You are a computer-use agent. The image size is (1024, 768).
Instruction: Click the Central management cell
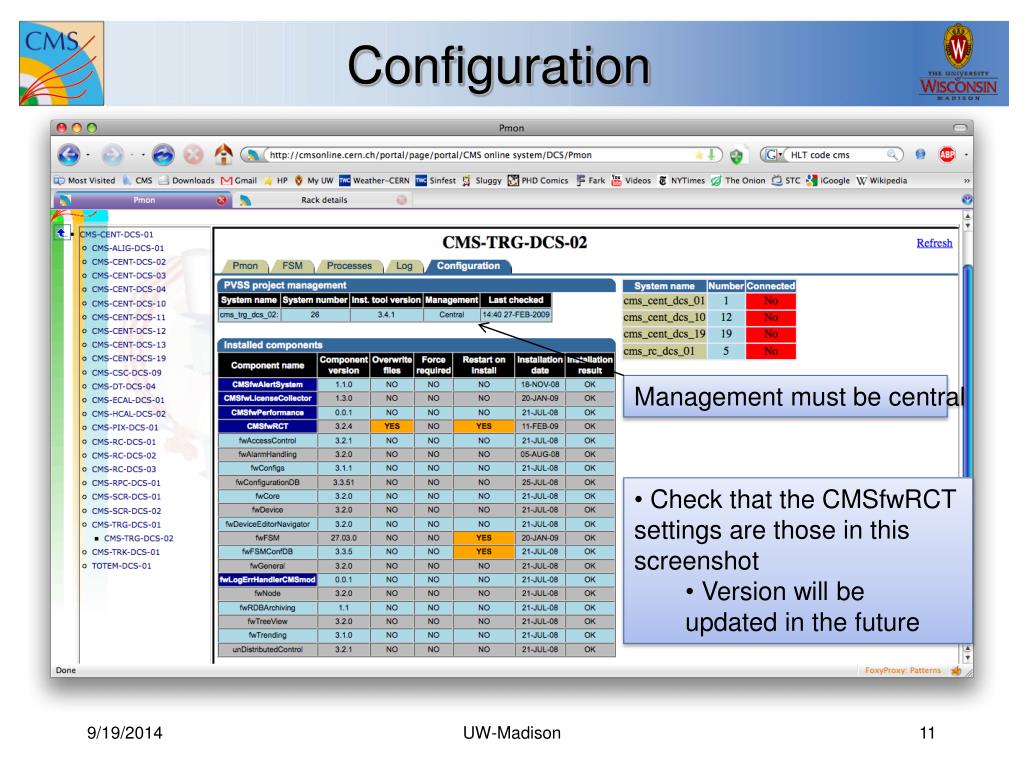[x=451, y=315]
